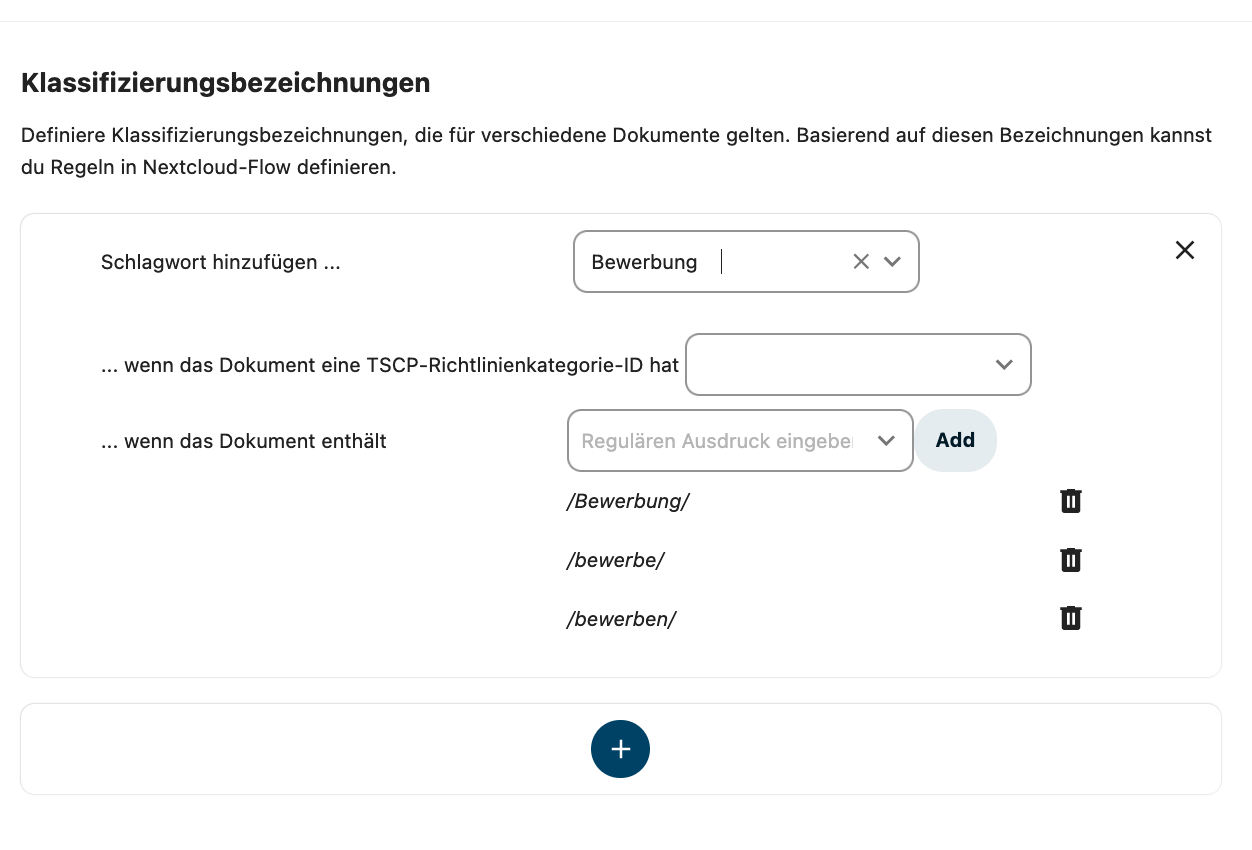Click the Schlagwort hinzufügen label
Image resolution: width=1252 pixels, height=850 pixels.
pos(221,262)
